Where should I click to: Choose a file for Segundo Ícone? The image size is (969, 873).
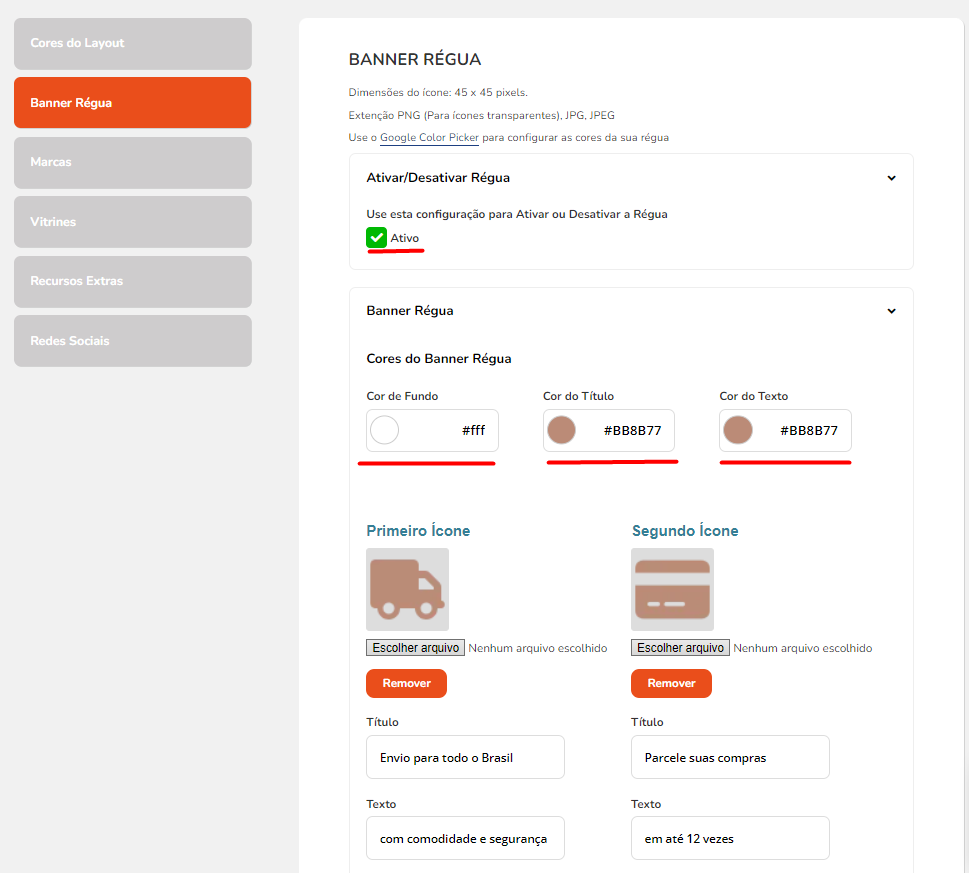pyautogui.click(x=680, y=647)
